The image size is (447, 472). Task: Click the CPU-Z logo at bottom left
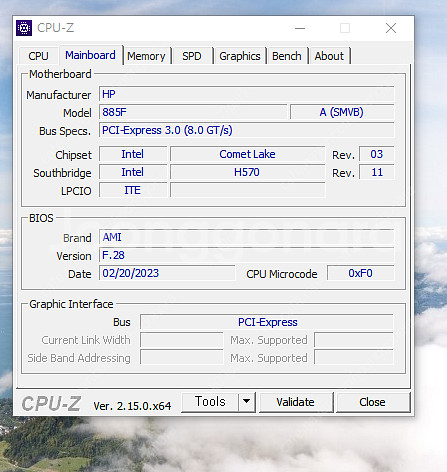(51, 403)
